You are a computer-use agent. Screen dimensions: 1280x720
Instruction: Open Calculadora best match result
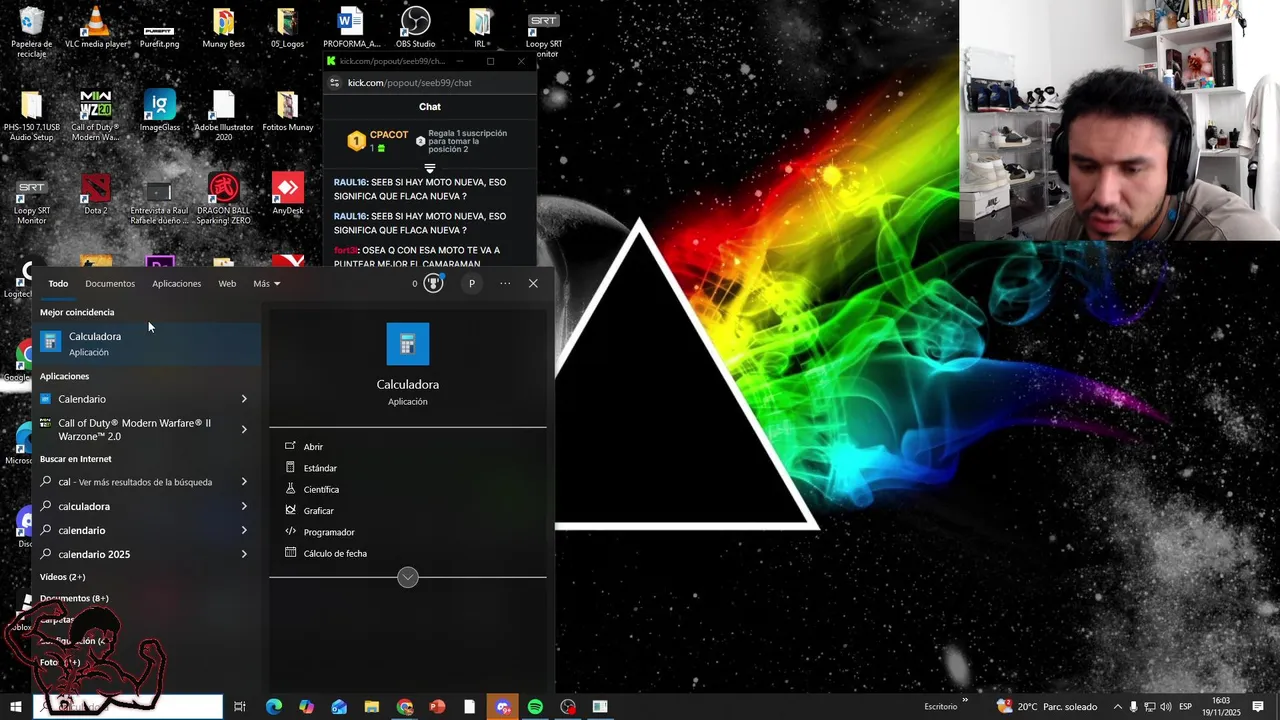[x=148, y=343]
